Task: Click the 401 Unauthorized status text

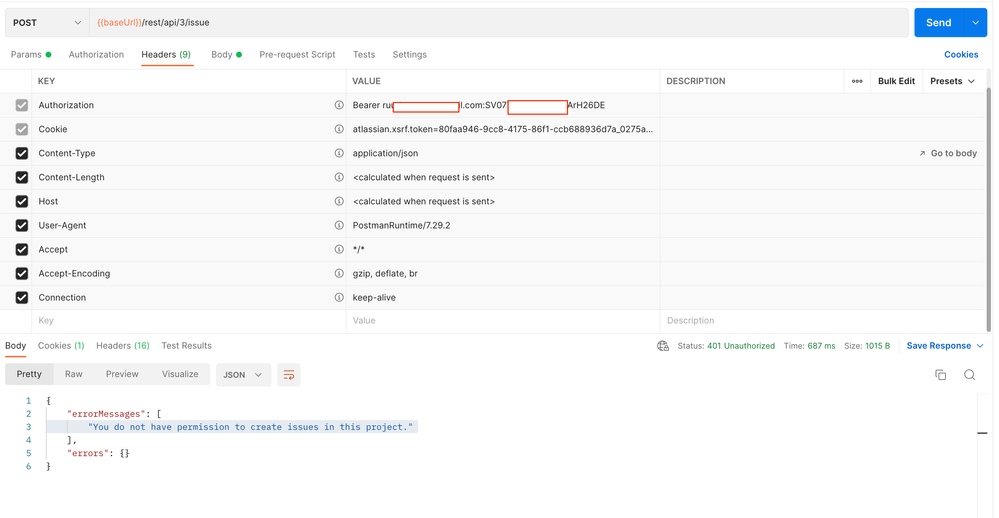Action: coord(740,346)
